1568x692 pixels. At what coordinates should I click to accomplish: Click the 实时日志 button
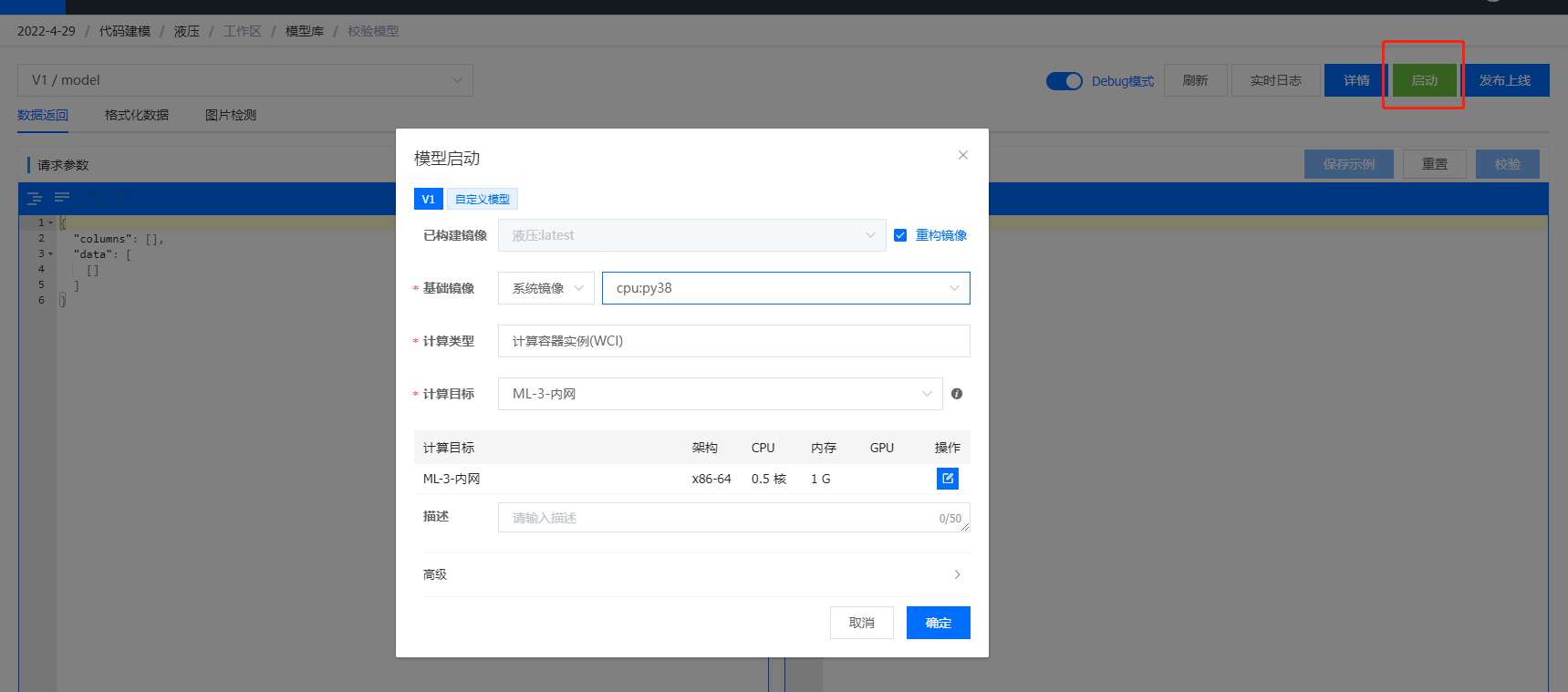[1276, 80]
